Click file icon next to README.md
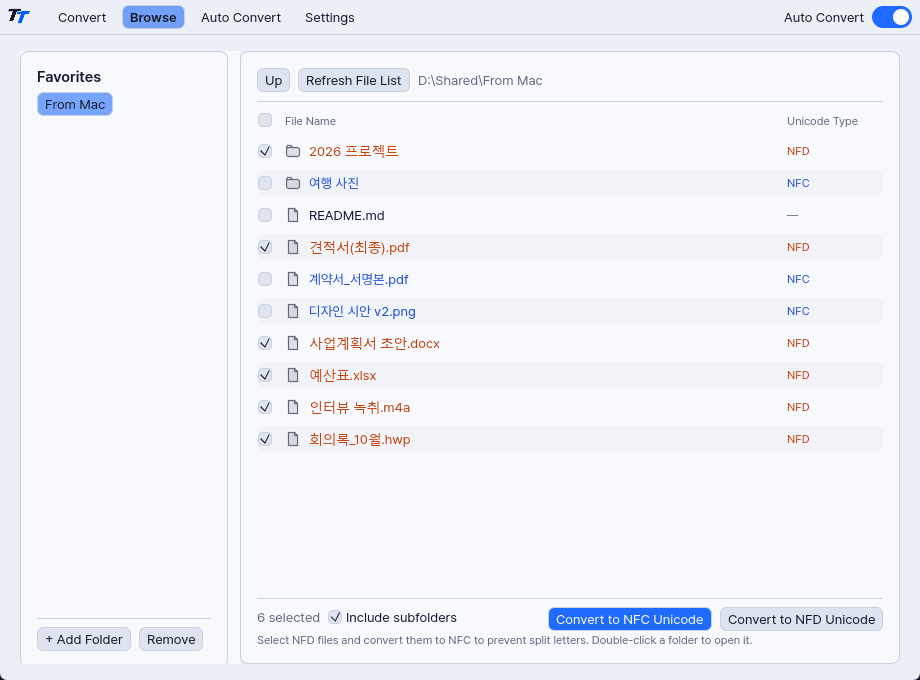This screenshot has width=920, height=680. tap(293, 215)
